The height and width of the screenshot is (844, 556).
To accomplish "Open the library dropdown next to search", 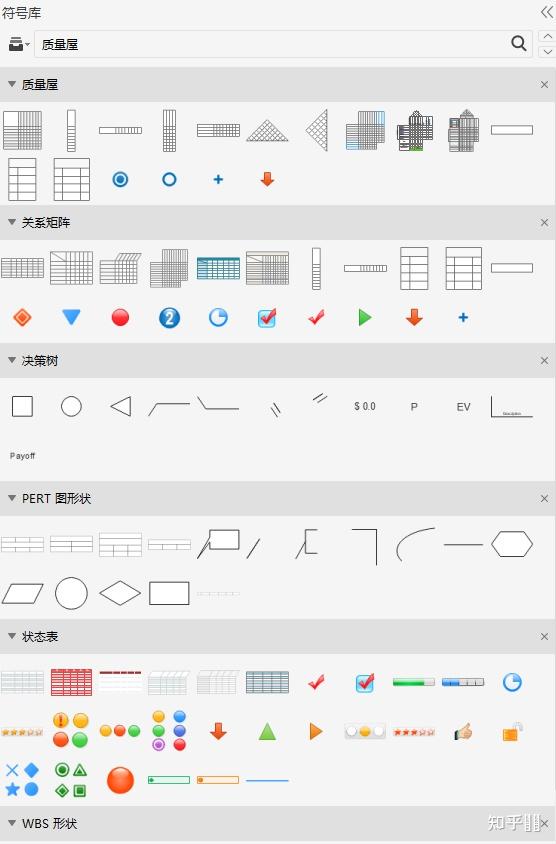I will point(19,44).
